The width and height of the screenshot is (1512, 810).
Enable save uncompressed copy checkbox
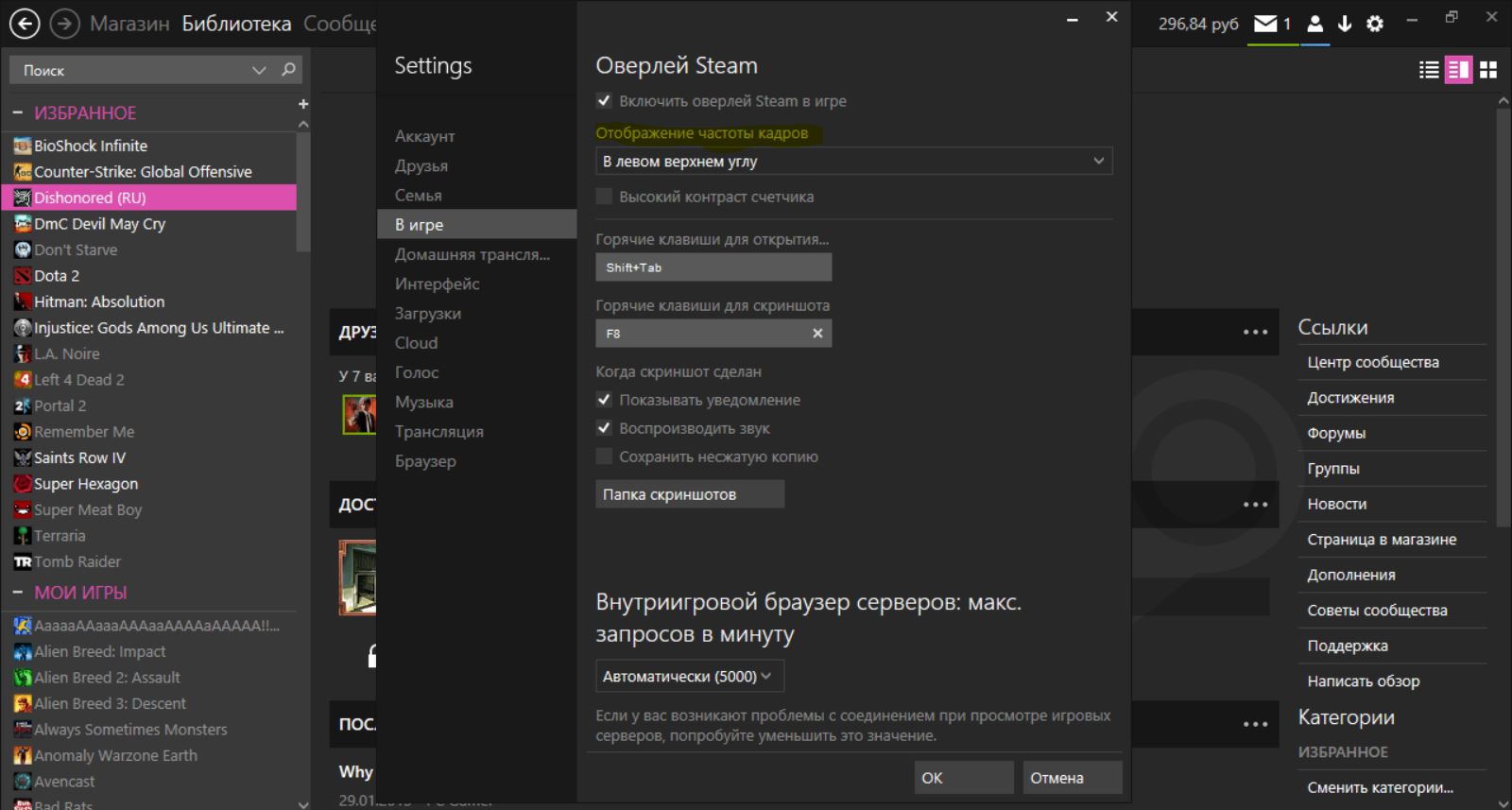coord(604,457)
